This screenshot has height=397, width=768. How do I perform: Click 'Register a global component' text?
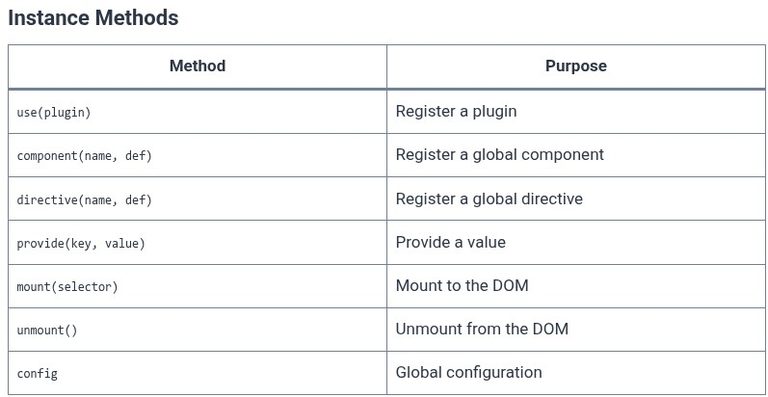click(500, 155)
